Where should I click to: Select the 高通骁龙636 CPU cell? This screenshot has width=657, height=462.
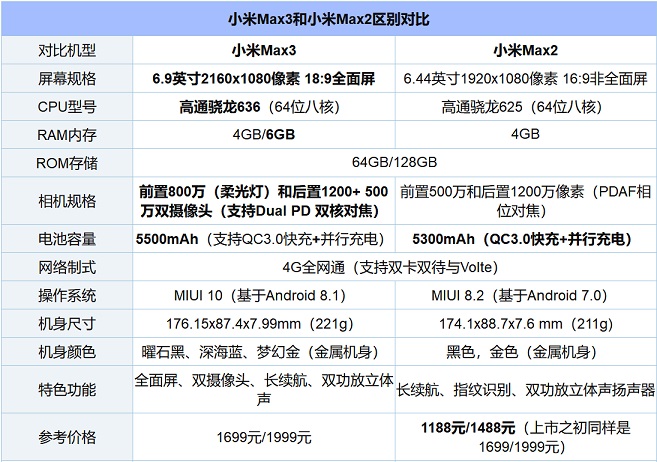(x=264, y=105)
